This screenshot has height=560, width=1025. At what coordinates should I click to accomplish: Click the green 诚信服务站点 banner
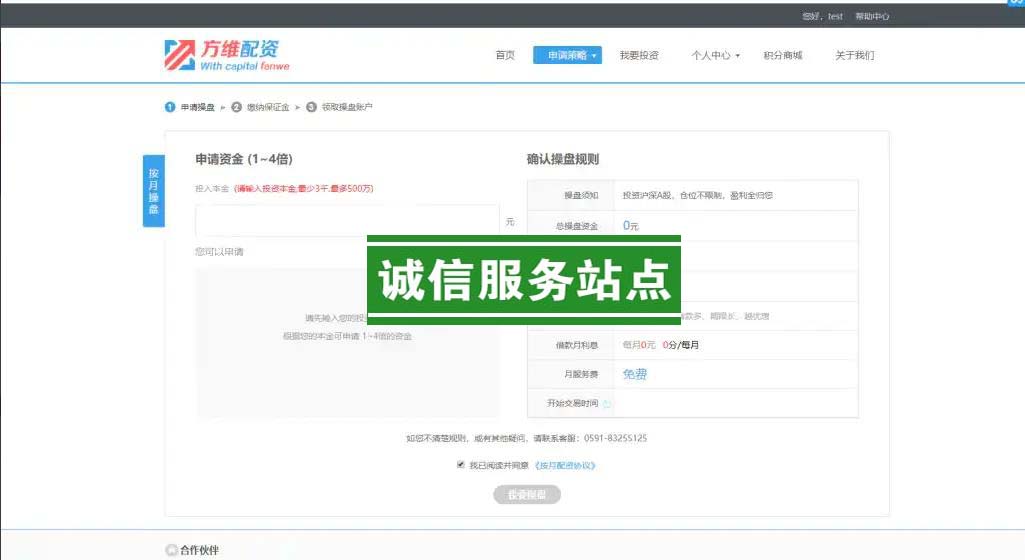tap(523, 281)
